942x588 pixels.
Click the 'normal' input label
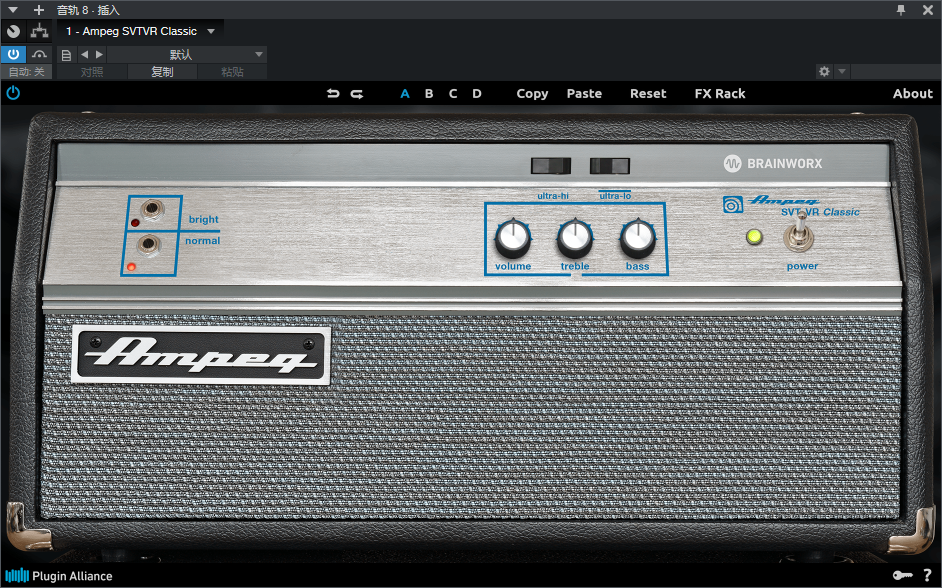202,241
